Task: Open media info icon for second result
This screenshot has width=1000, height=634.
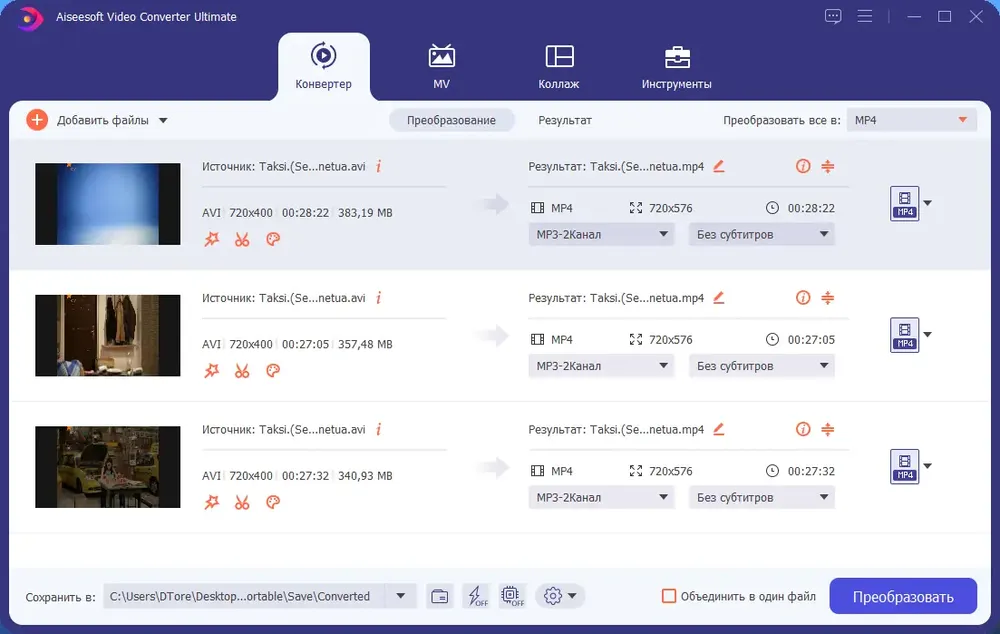Action: (x=803, y=298)
